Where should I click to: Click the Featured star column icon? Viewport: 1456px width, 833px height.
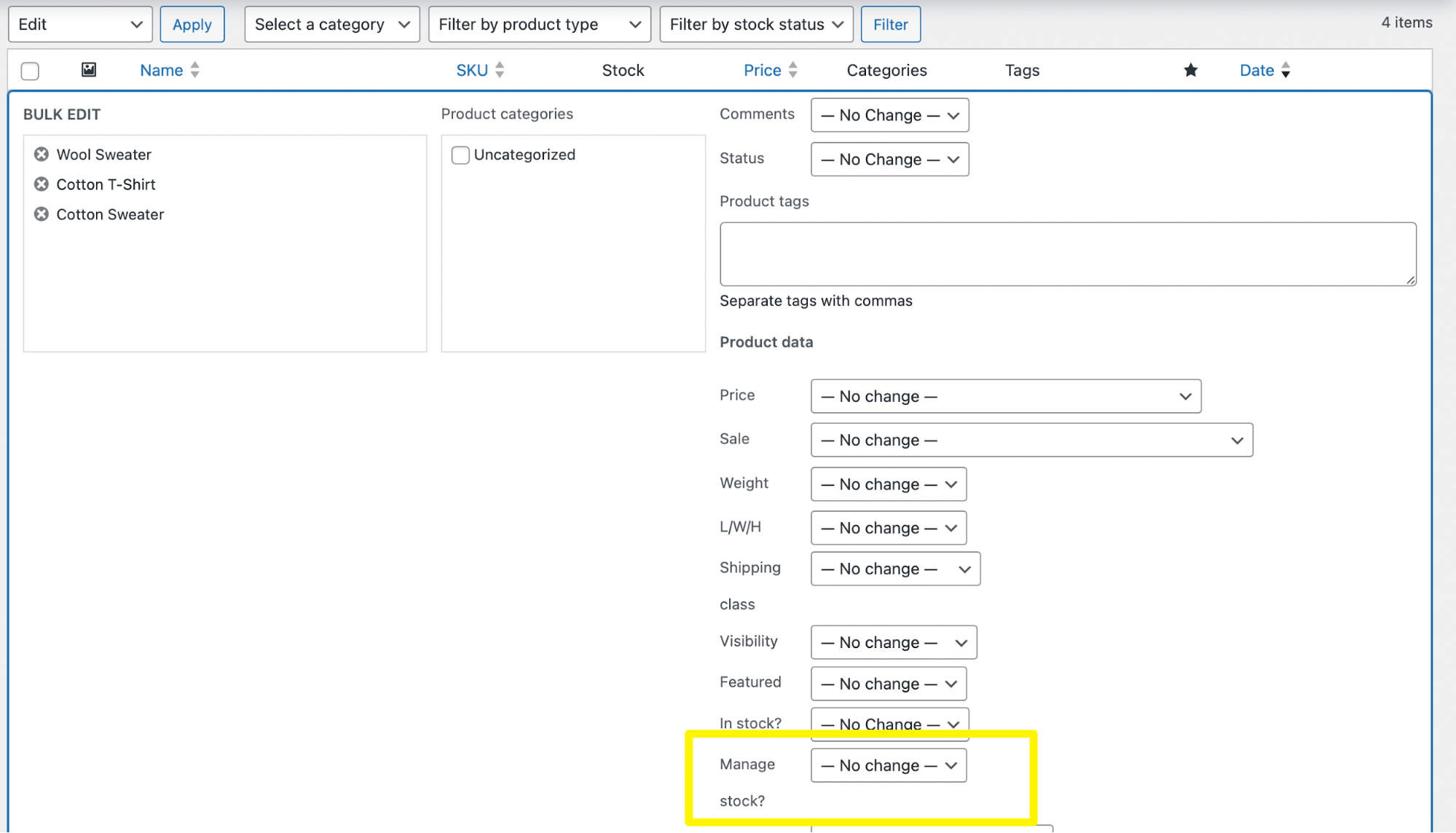tap(1191, 70)
